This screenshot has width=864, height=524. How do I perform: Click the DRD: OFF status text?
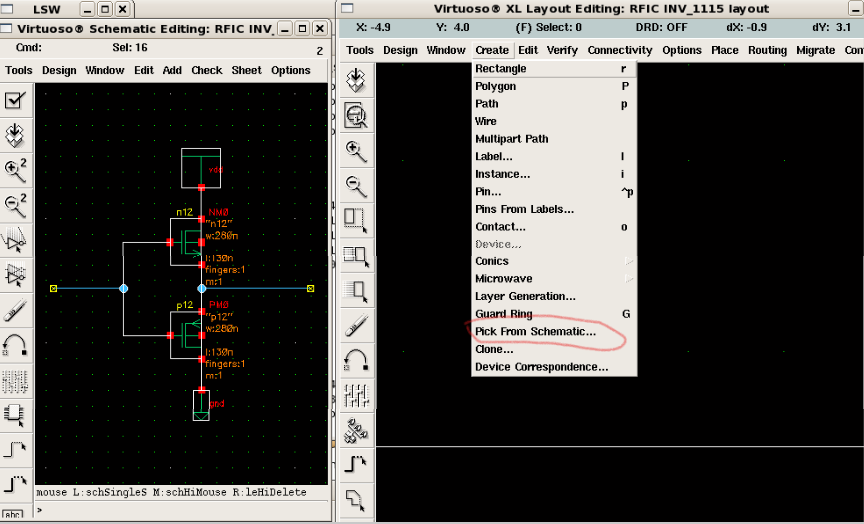point(661,28)
